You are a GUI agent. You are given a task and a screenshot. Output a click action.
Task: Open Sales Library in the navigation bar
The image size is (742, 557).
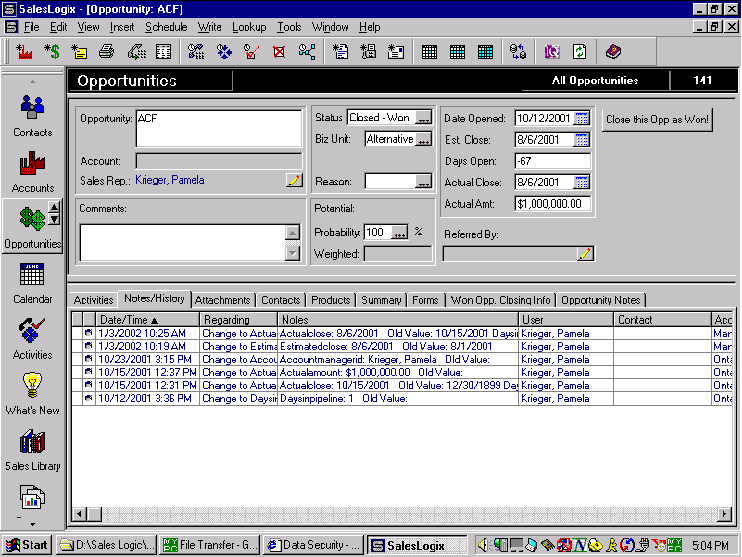pos(32,451)
